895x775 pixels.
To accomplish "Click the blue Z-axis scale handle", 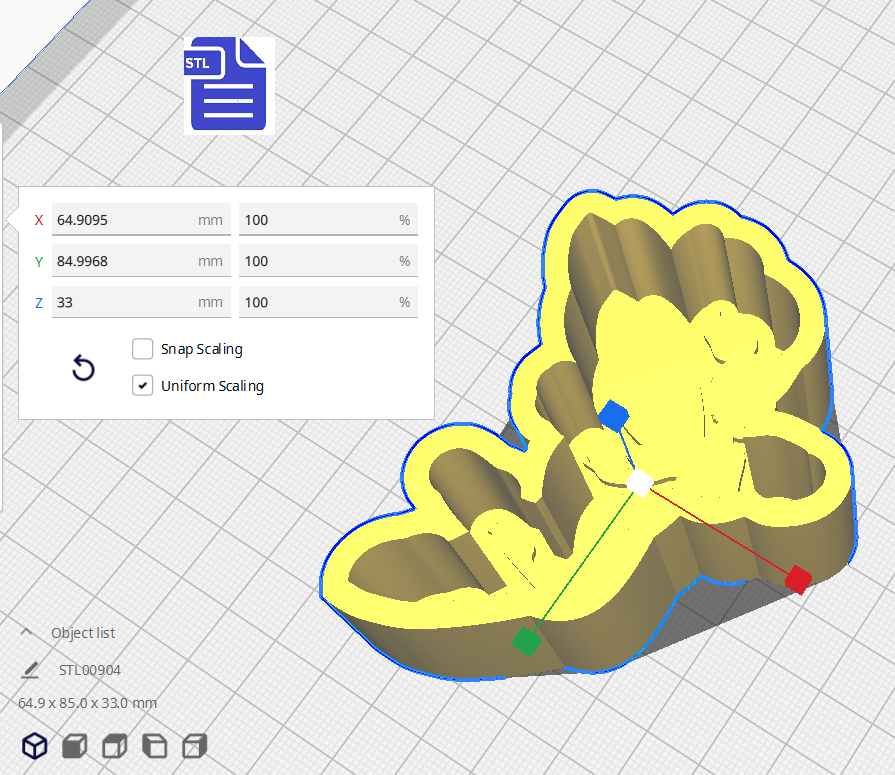I will (613, 415).
